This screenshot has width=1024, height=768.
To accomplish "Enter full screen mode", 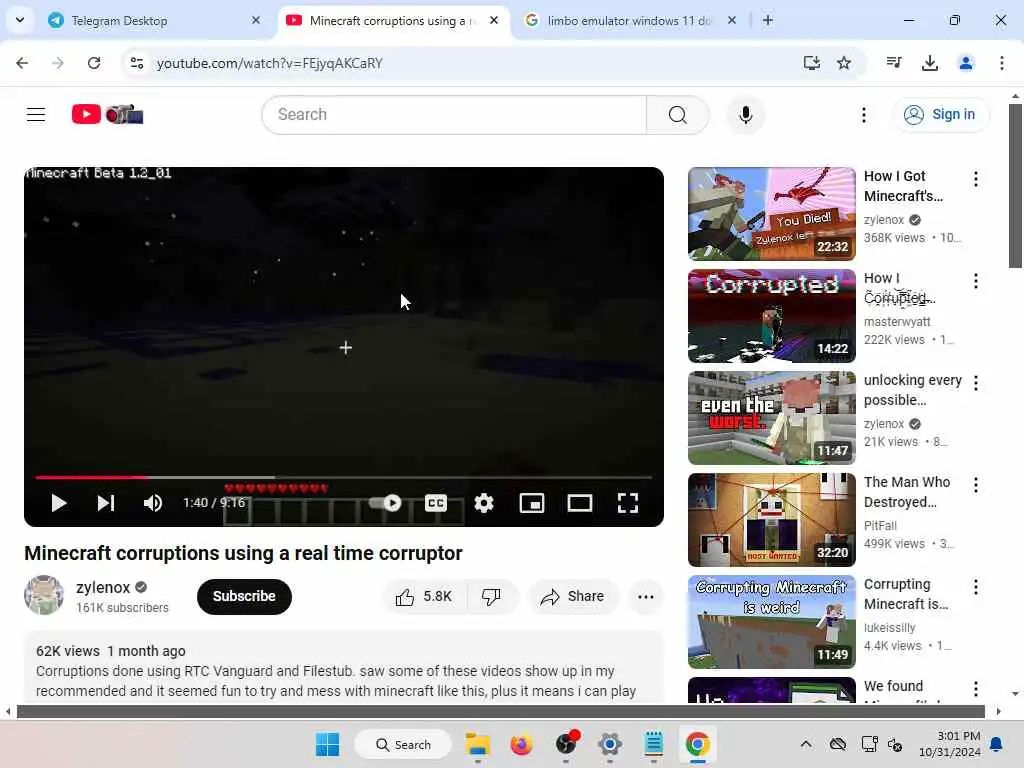I will pos(628,503).
